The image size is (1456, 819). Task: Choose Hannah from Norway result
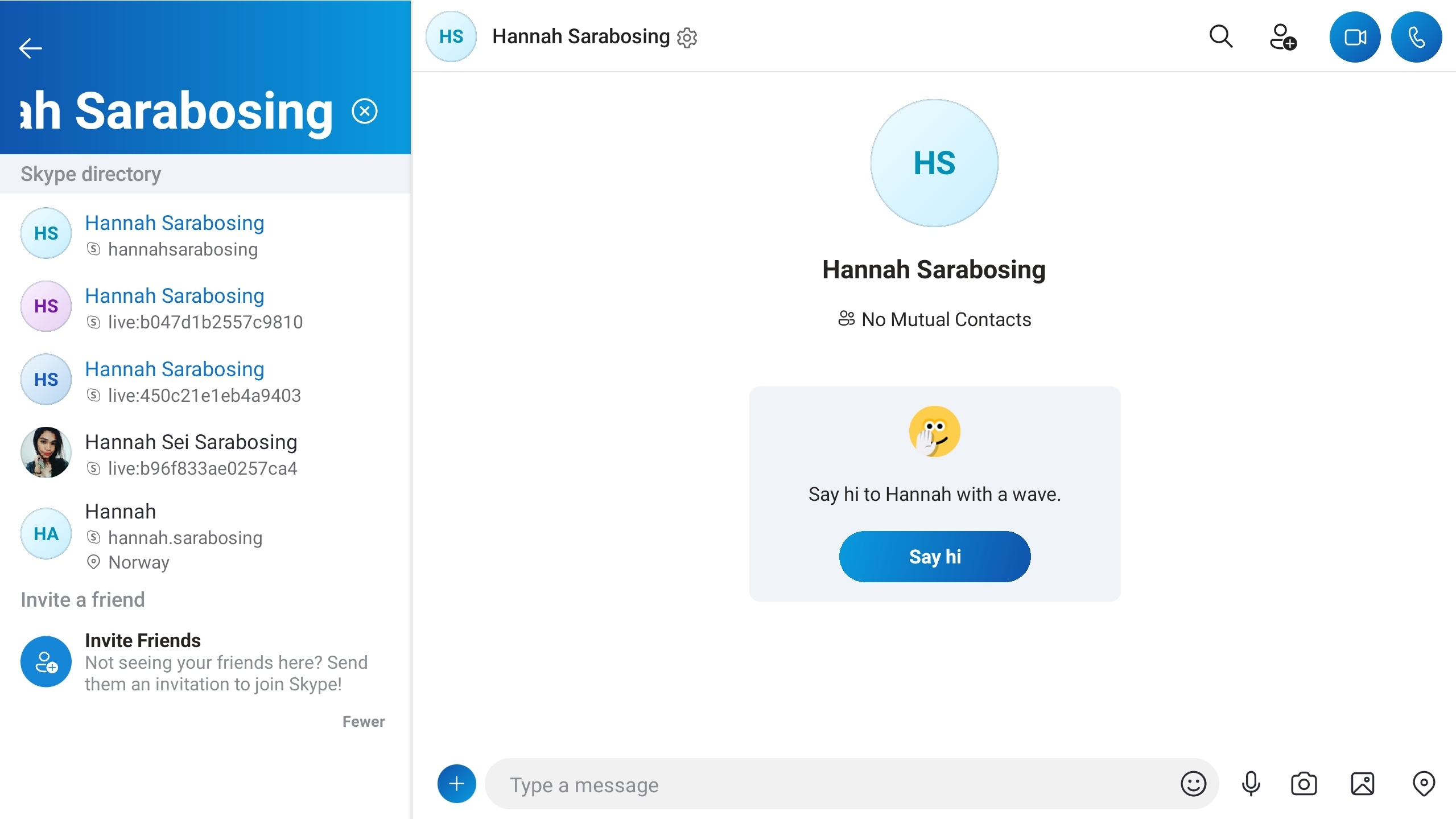point(205,535)
